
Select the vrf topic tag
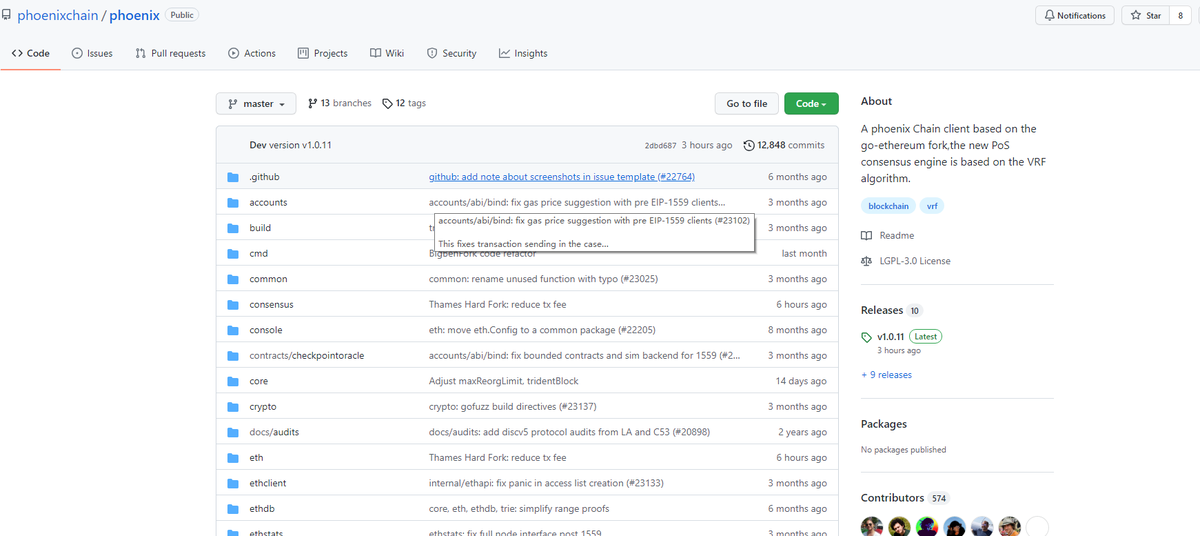pyautogui.click(x=932, y=206)
